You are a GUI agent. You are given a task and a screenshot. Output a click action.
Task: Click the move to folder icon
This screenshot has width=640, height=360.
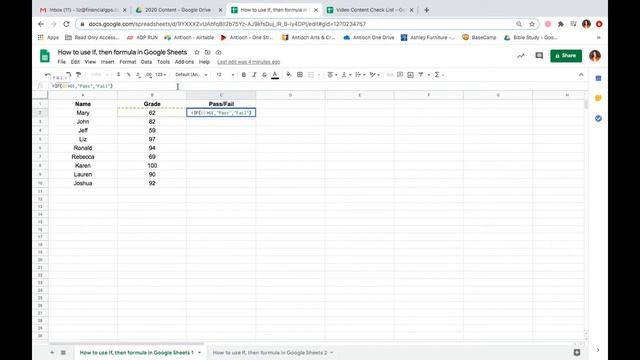point(207,52)
